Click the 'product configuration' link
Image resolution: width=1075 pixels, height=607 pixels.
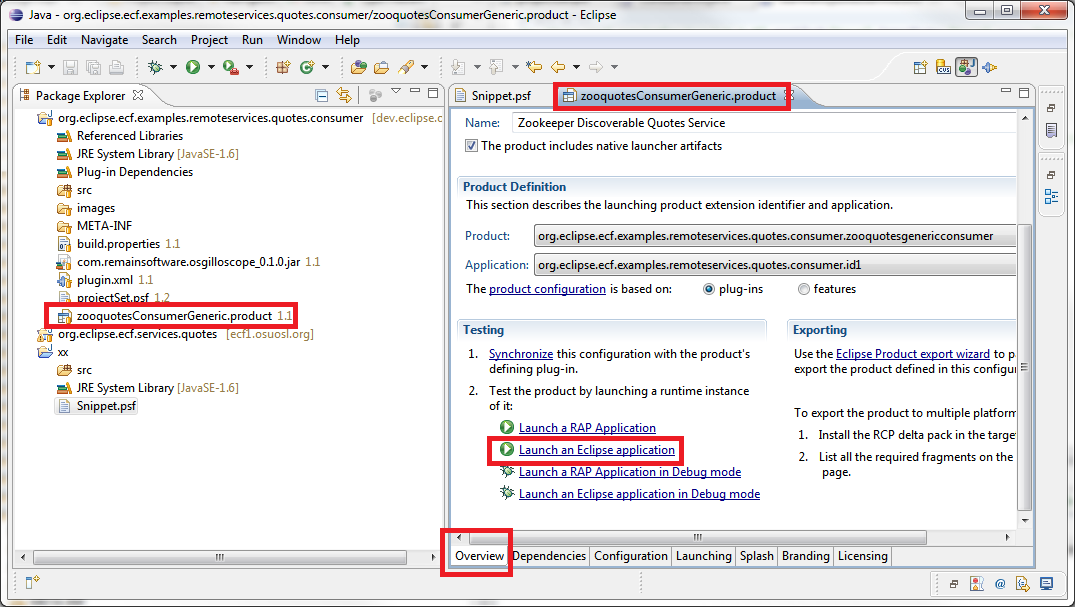(x=547, y=289)
